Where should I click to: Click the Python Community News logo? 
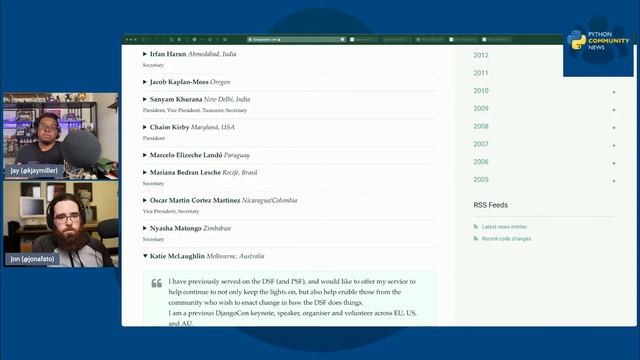click(598, 41)
